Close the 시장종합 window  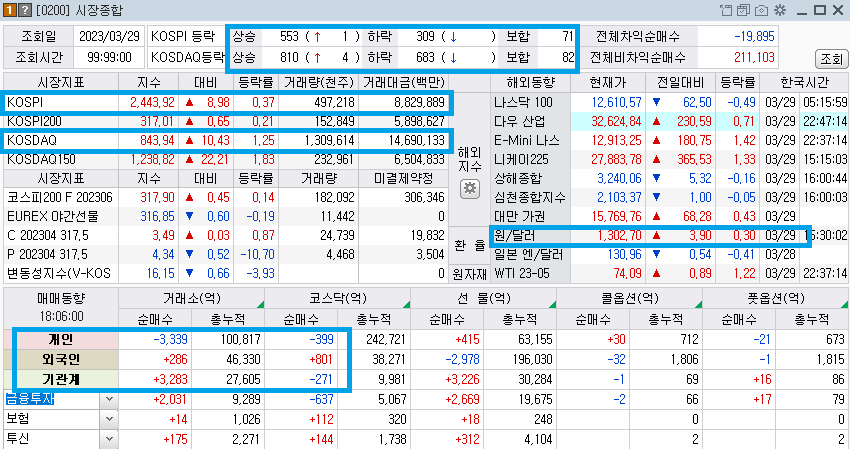[x=838, y=10]
